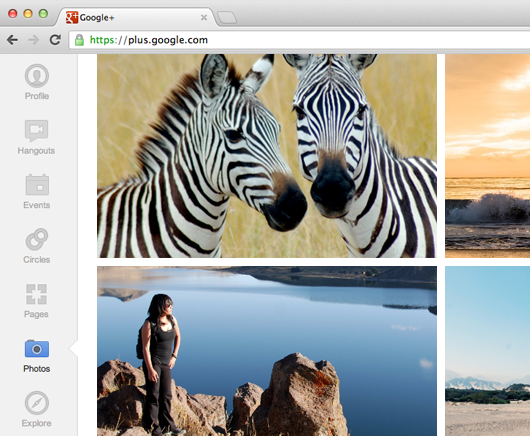The height and width of the screenshot is (436, 530).
Task: Click the forward navigation arrow
Action: (33, 40)
